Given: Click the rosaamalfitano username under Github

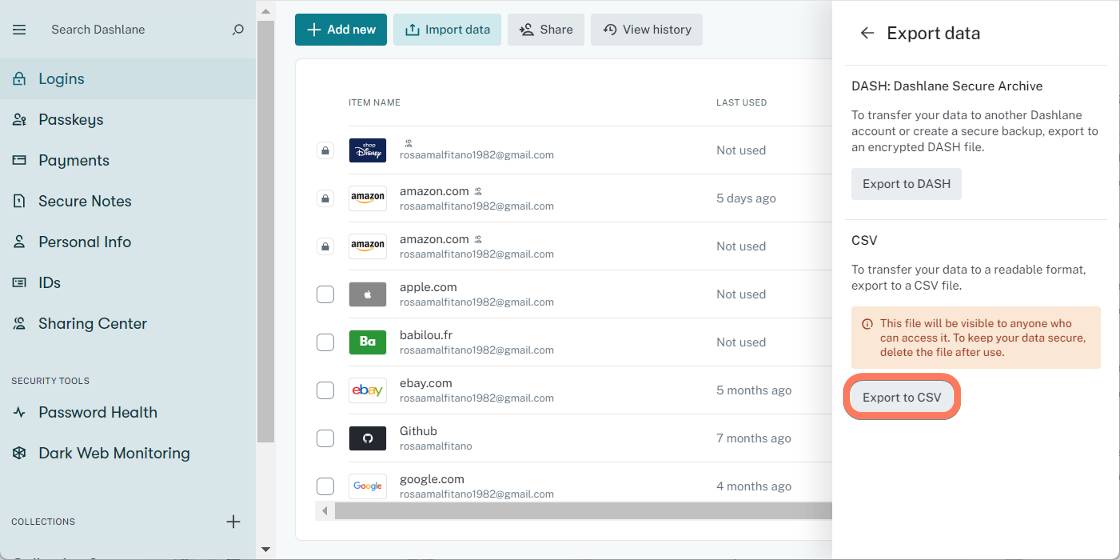Looking at the screenshot, I should (435, 446).
